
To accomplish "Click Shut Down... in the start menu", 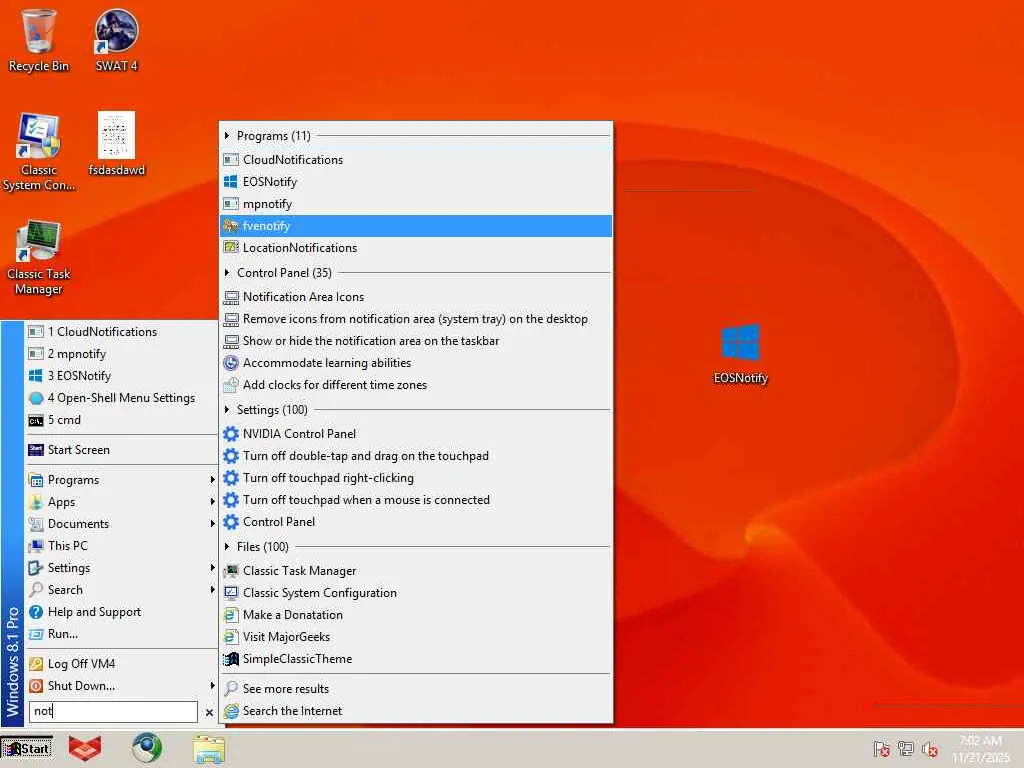I will pyautogui.click(x=121, y=686).
